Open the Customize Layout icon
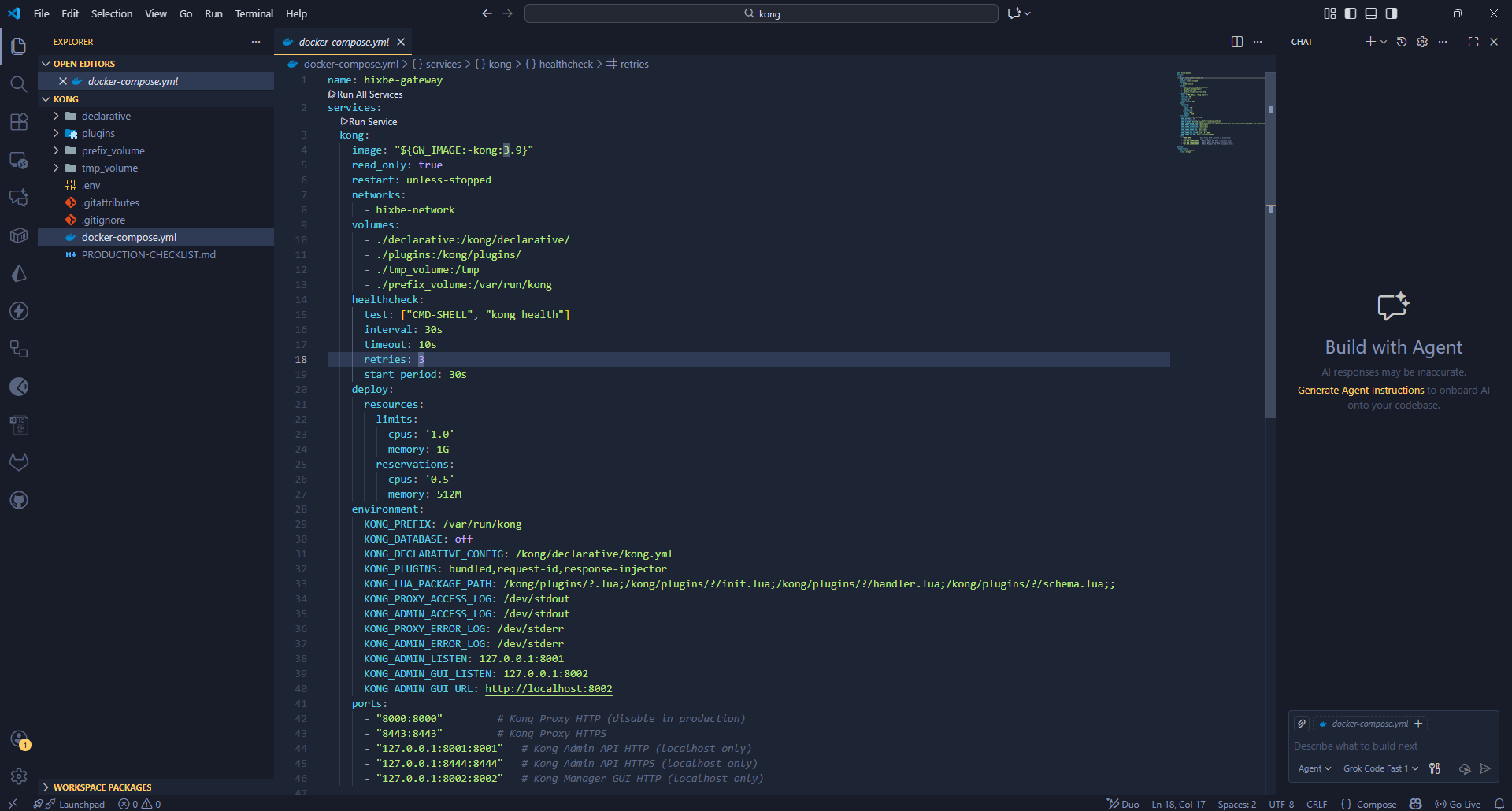The height and width of the screenshot is (811, 1512). 1330,13
